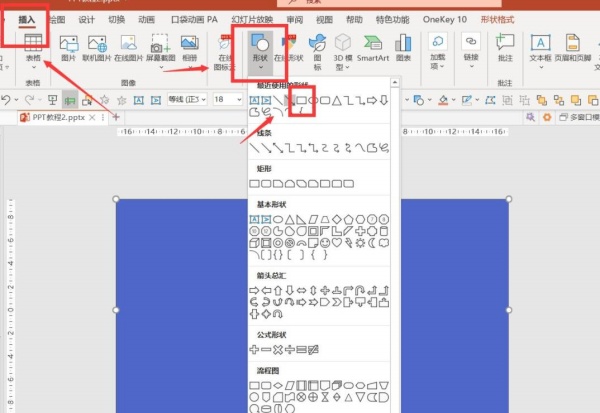Image resolution: width=600 pixels, height=413 pixels.
Task: Select the moon shape
Action: point(372,243)
